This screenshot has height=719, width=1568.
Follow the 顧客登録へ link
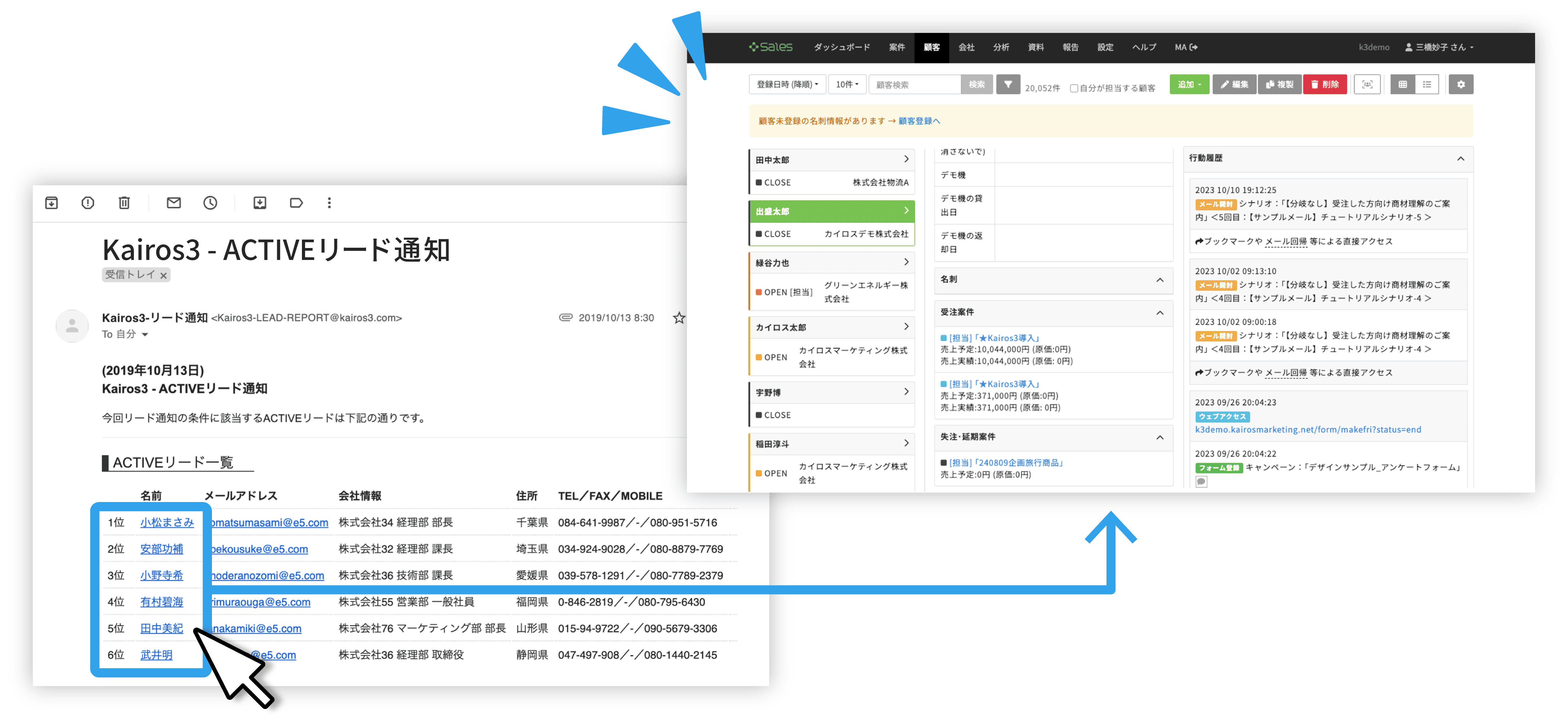919,121
